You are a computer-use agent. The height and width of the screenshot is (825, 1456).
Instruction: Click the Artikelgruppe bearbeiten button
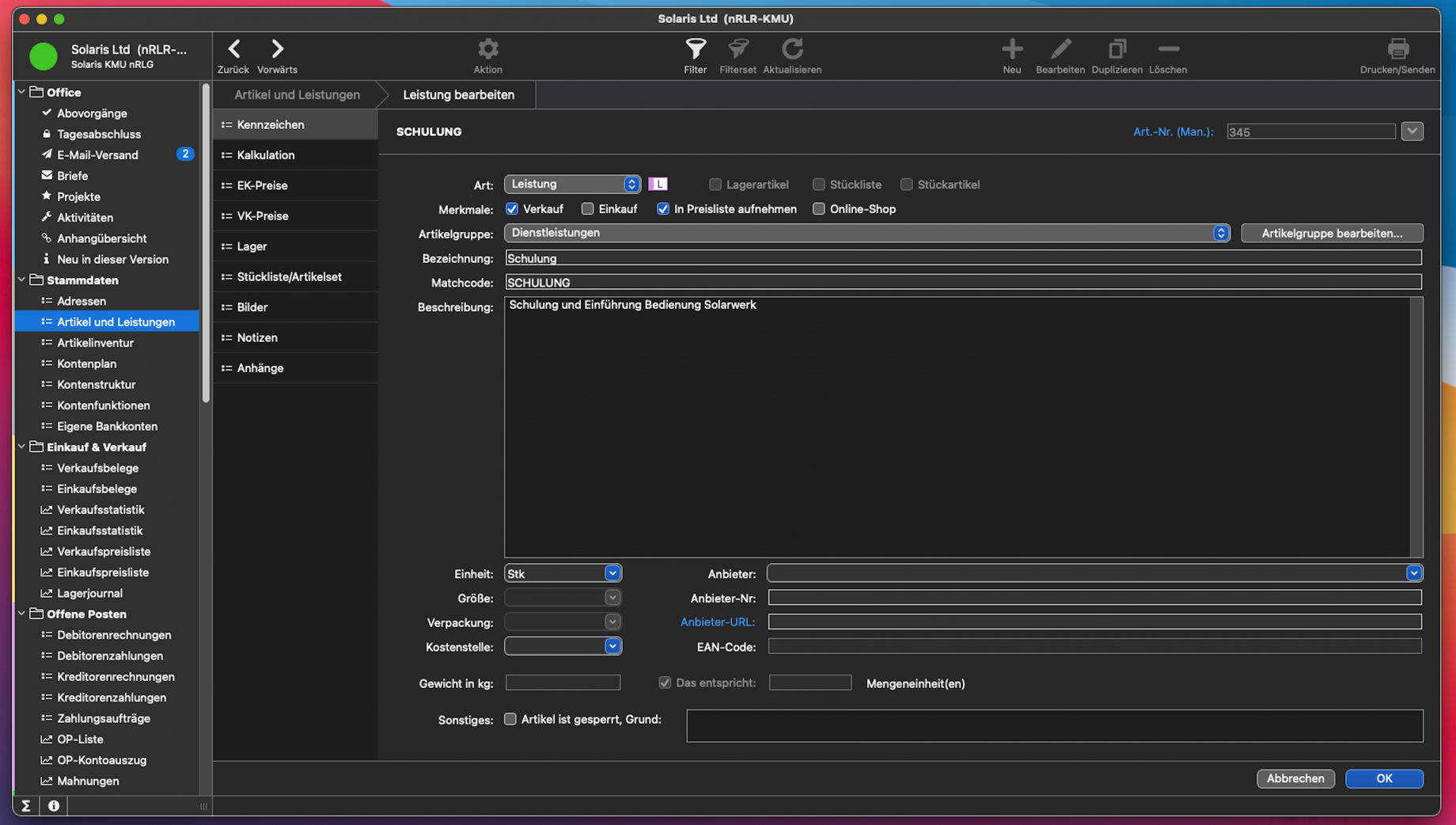1331,233
